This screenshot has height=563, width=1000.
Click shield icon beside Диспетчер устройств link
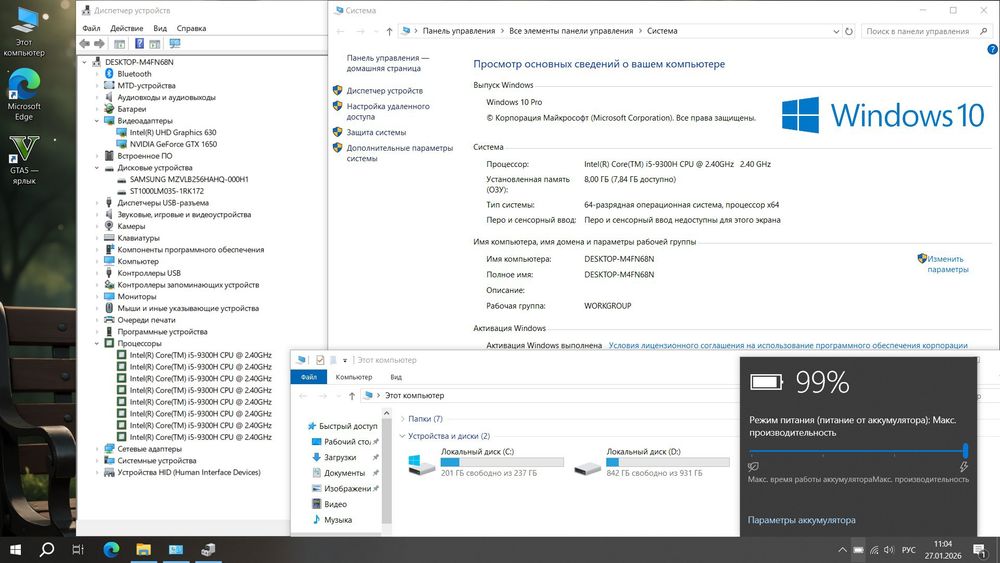[x=337, y=90]
